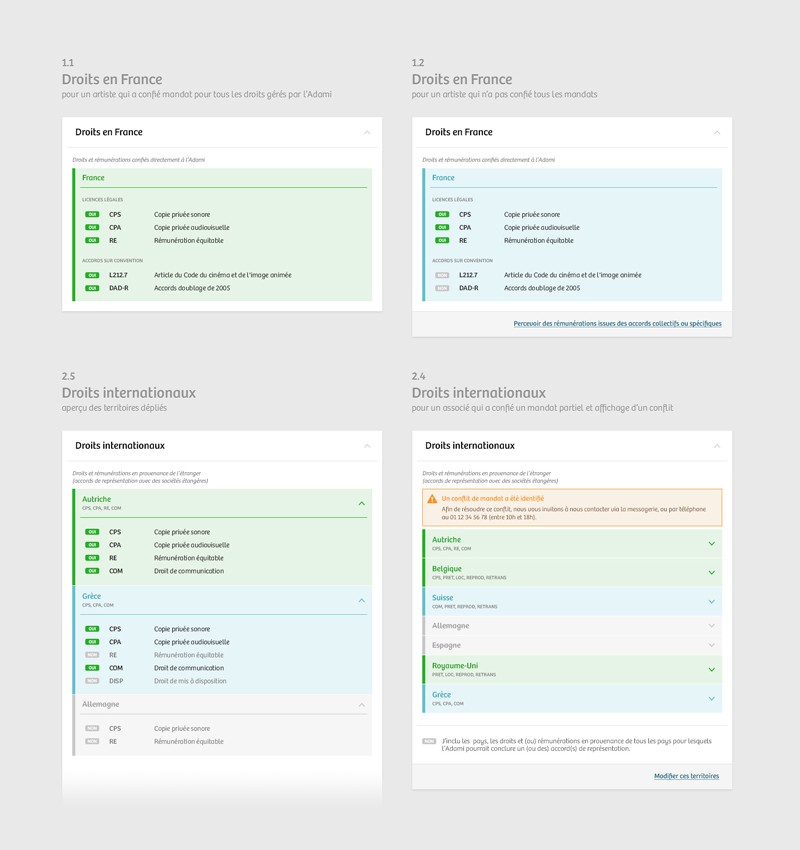The height and width of the screenshot is (850, 800).
Task: Click the Royaume-Uni green chevron icon
Action: [x=712, y=670]
